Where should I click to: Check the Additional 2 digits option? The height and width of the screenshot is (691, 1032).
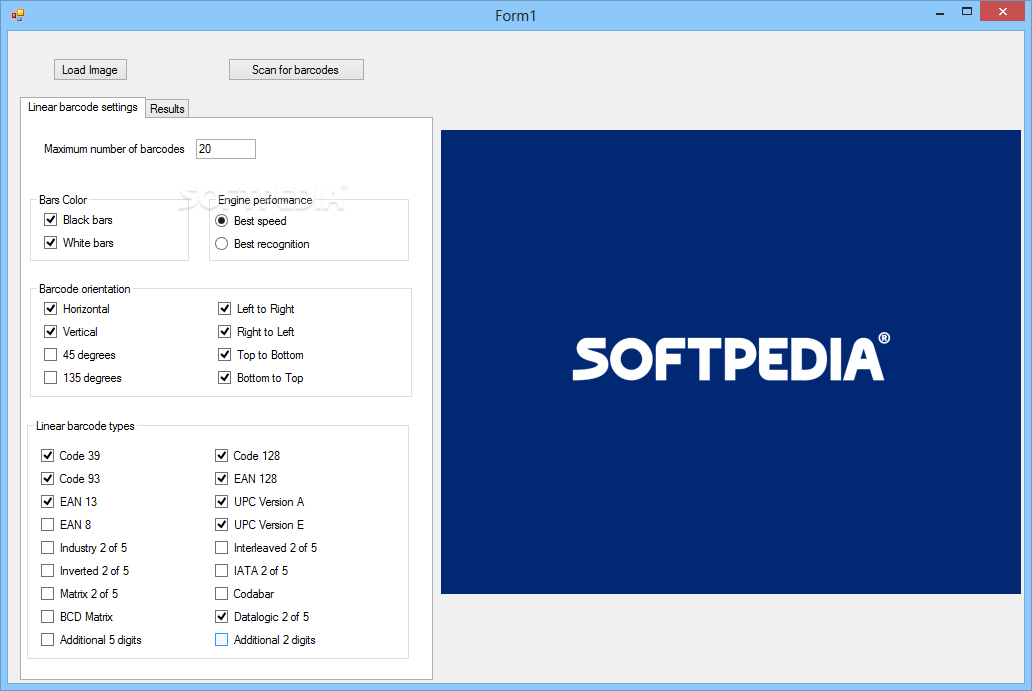click(x=222, y=640)
